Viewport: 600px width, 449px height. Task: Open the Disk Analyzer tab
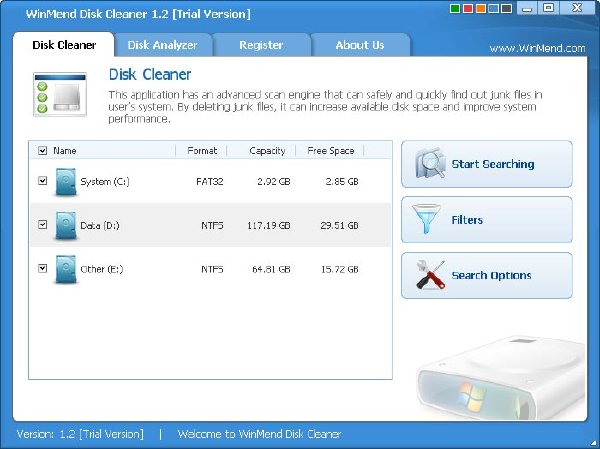(x=163, y=45)
